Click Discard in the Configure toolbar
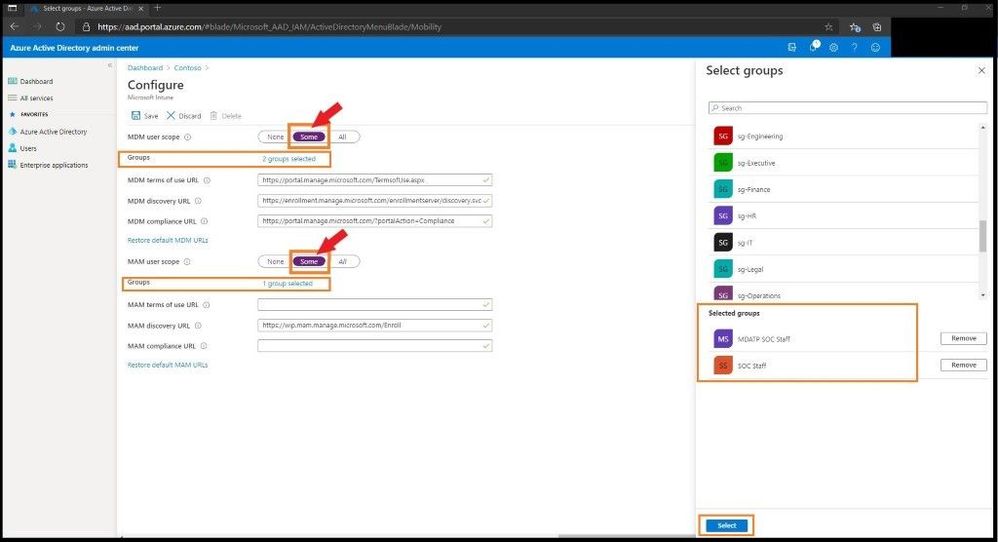Screen dimensions: 998x542 pos(183,116)
